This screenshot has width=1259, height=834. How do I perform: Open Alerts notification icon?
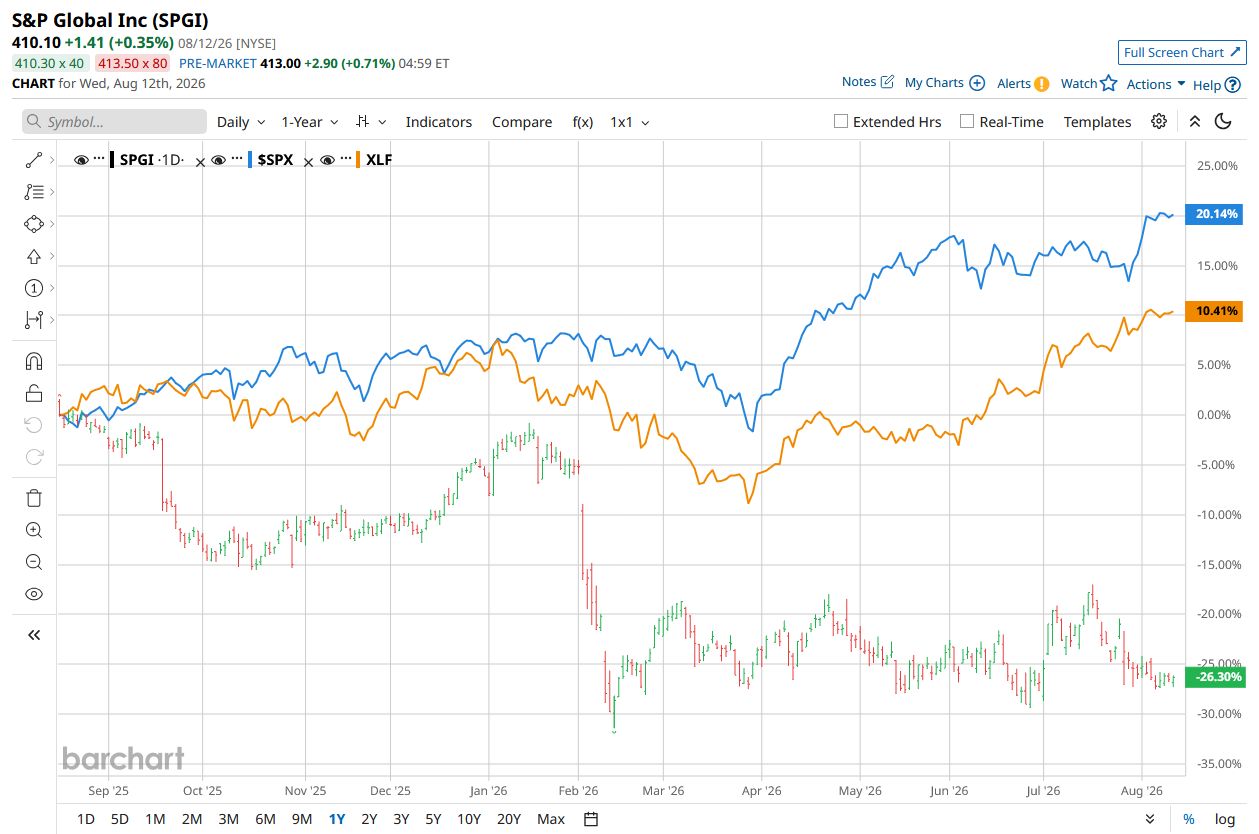[x=1041, y=84]
